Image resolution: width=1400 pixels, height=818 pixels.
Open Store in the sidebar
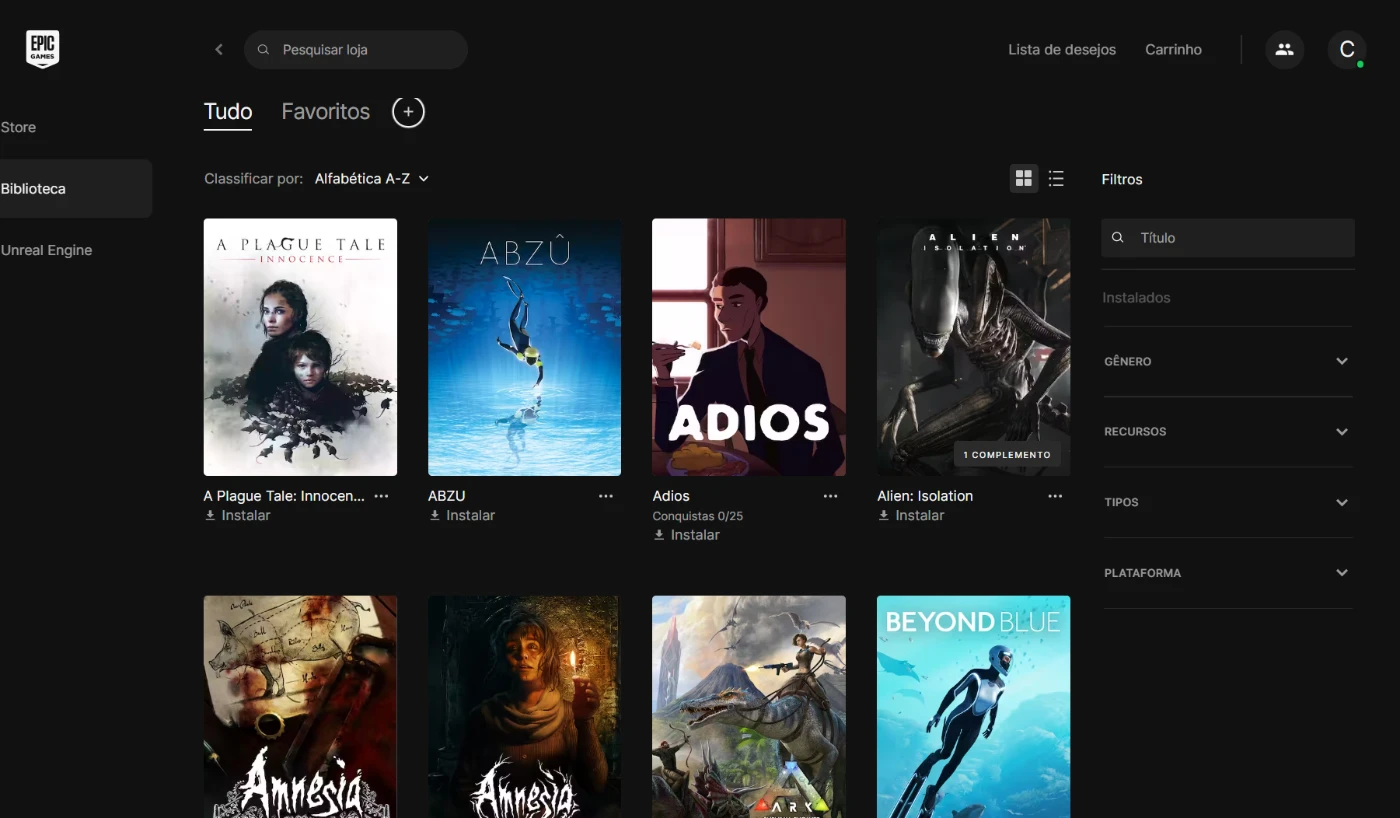click(18, 127)
